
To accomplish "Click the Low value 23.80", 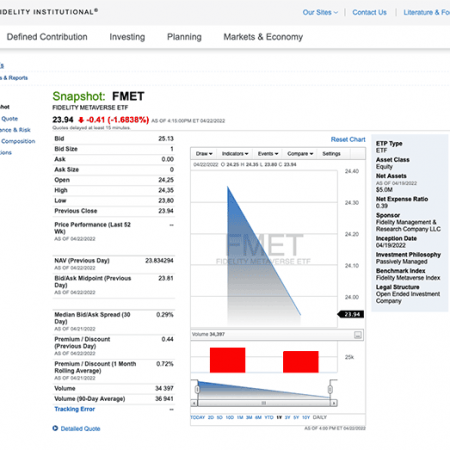I will (x=166, y=201).
